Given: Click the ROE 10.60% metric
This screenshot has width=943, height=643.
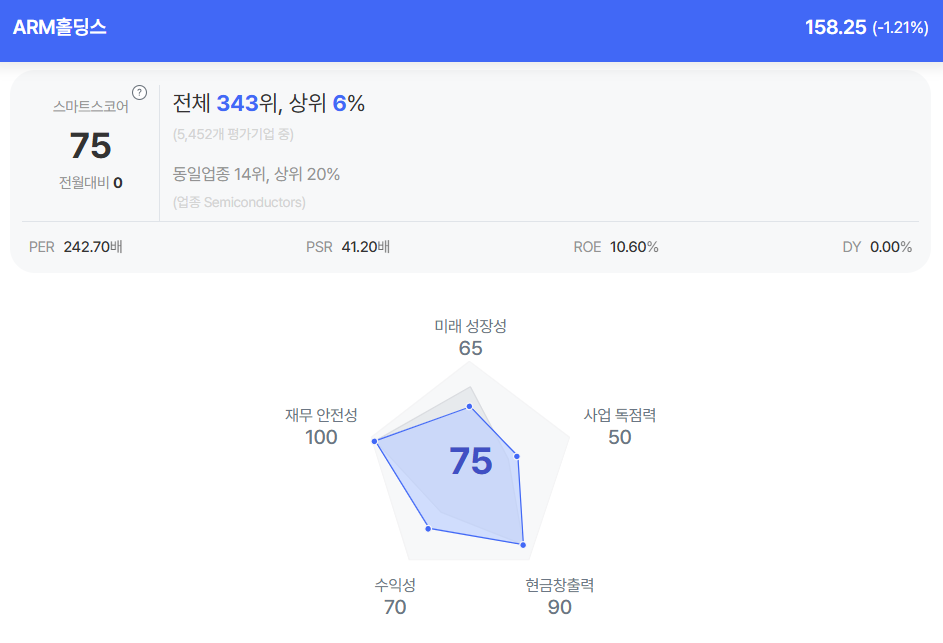Looking at the screenshot, I should click(616, 247).
